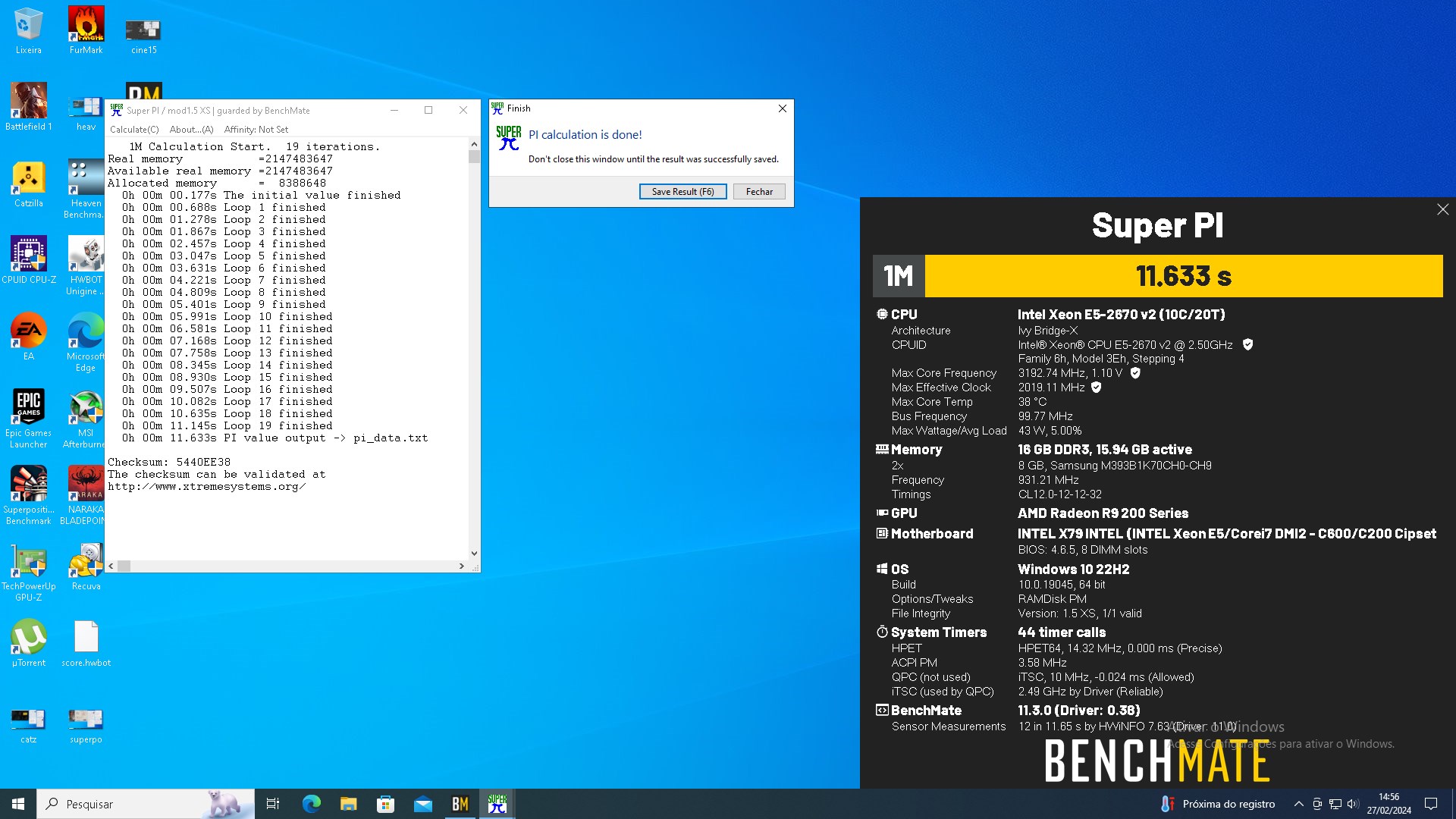
Task: Click the 44 timer calls text
Action: click(x=1062, y=632)
